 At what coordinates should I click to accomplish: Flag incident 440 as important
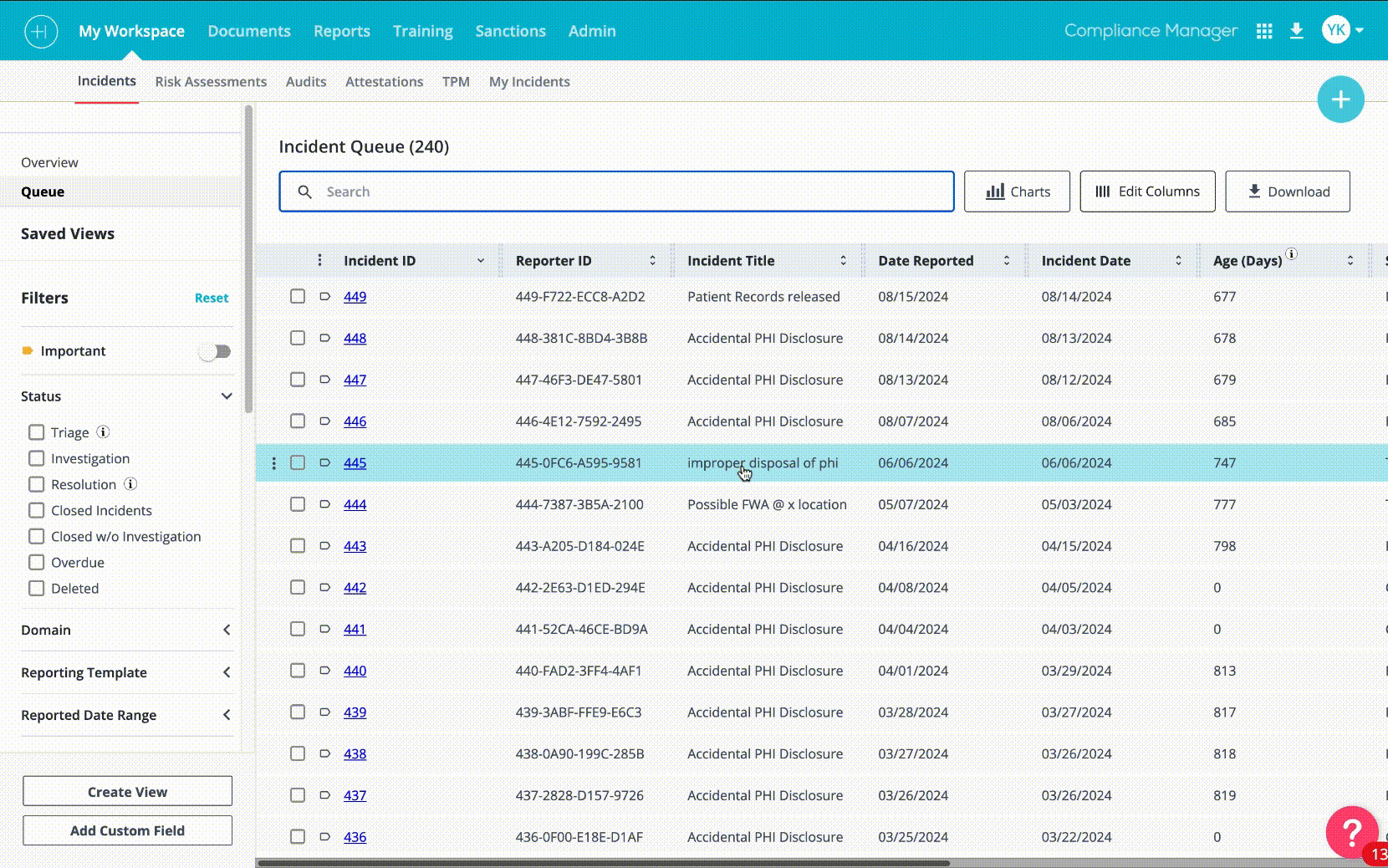coord(324,670)
